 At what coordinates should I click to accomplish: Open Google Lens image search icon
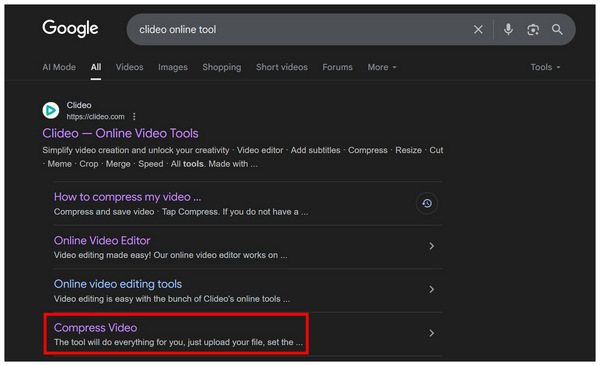pos(533,29)
